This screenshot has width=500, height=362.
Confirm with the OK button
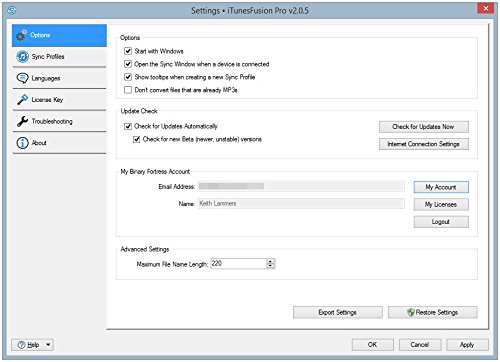(x=373, y=345)
